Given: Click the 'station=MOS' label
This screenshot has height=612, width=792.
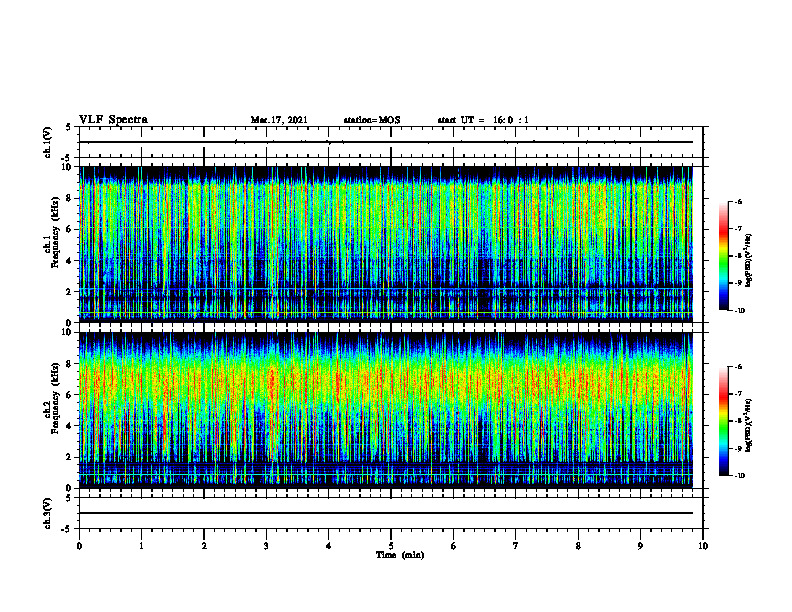Looking at the screenshot, I should tap(372, 120).
